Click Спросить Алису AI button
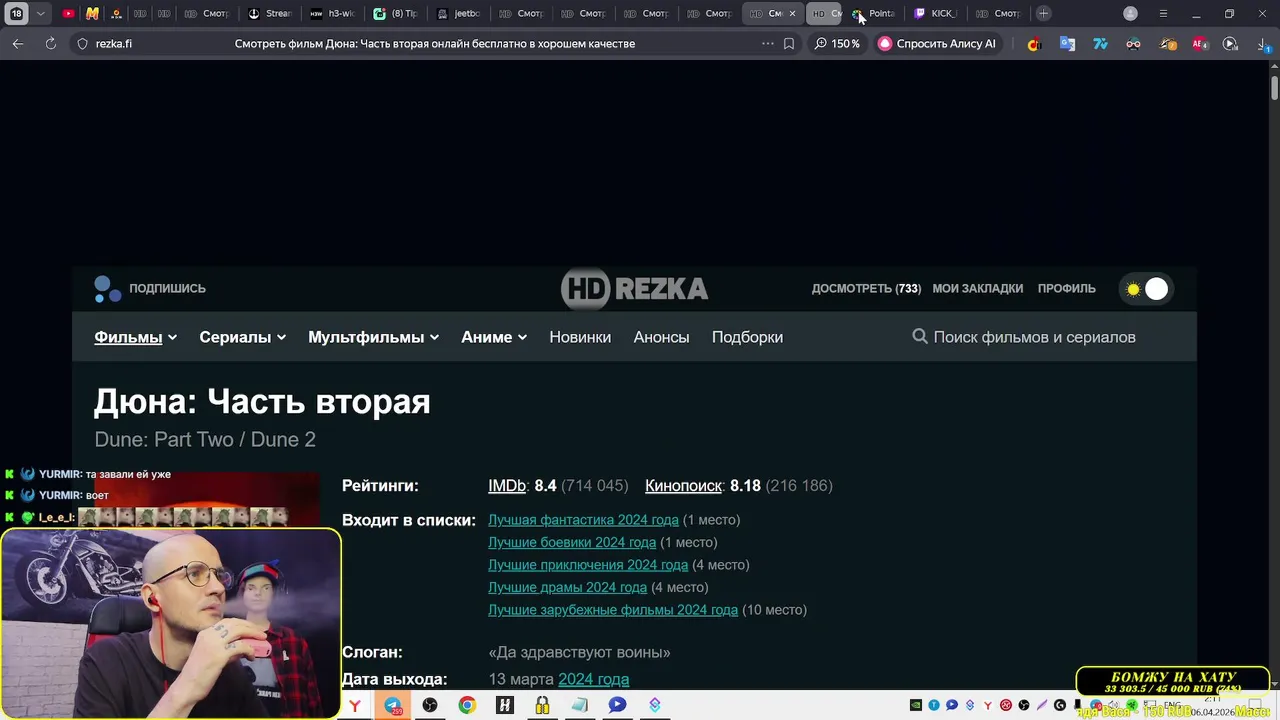Viewport: 1280px width, 720px height. click(x=937, y=44)
